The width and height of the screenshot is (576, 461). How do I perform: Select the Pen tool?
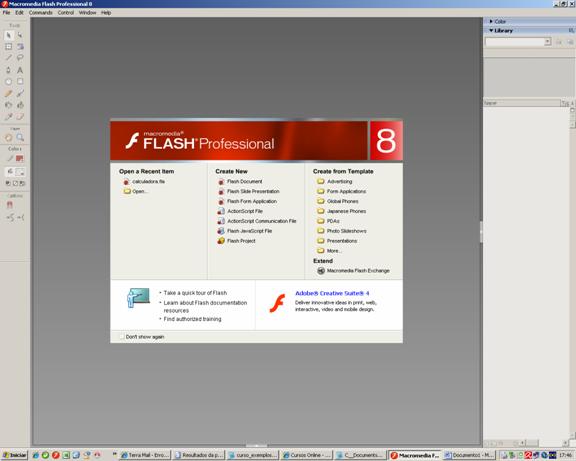click(8, 70)
